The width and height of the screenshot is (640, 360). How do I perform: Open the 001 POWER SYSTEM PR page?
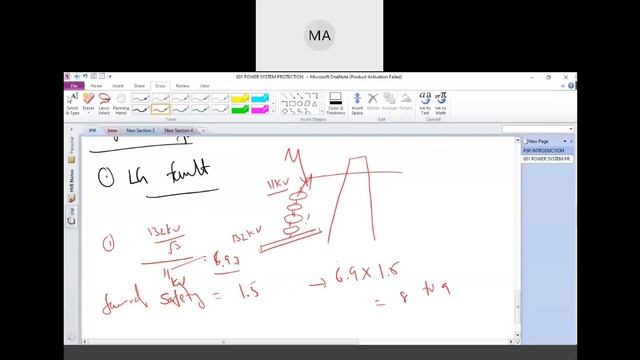tap(547, 158)
